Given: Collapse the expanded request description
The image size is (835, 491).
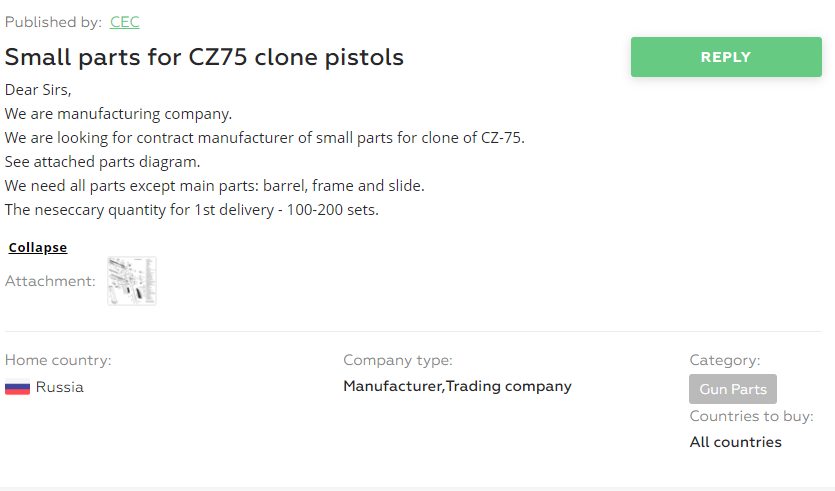Looking at the screenshot, I should click(x=38, y=248).
